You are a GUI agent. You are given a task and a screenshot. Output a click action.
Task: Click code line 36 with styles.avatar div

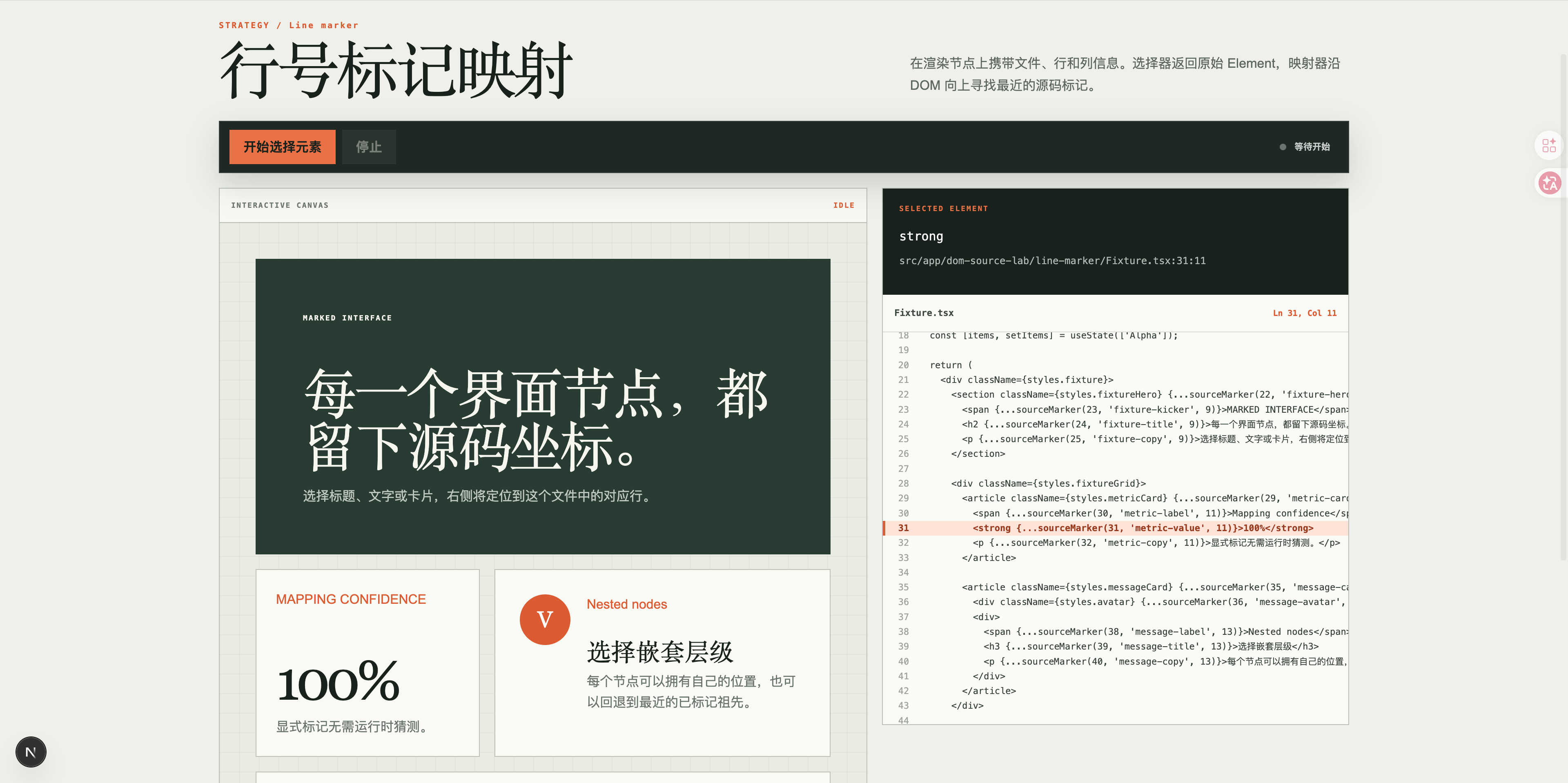click(1115, 602)
